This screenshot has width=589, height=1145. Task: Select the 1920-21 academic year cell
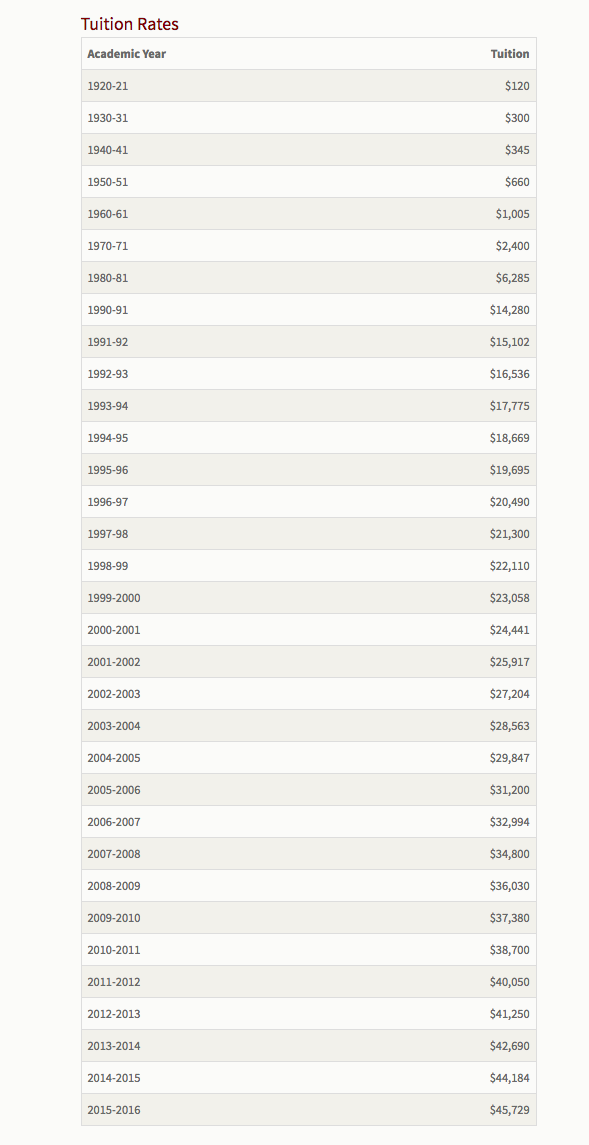point(107,86)
